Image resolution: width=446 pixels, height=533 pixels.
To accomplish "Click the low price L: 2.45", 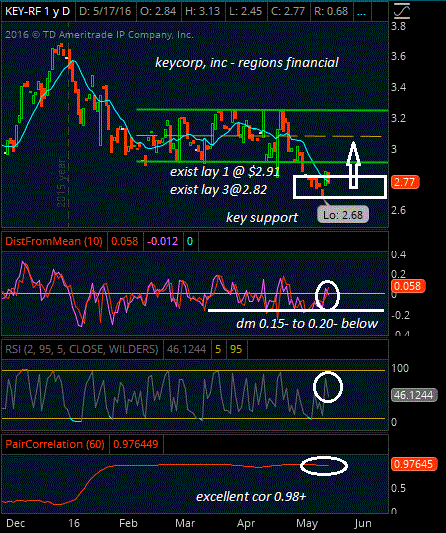I will (245, 11).
